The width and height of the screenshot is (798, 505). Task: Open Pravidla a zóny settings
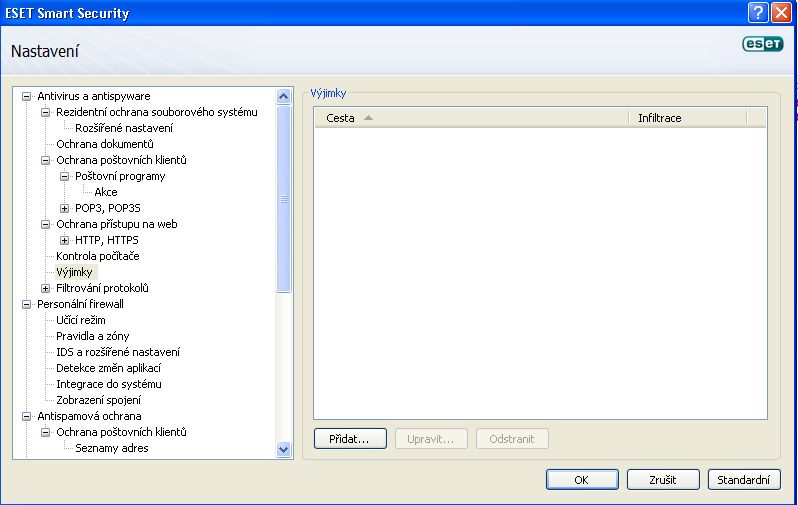pyautogui.click(x=93, y=336)
